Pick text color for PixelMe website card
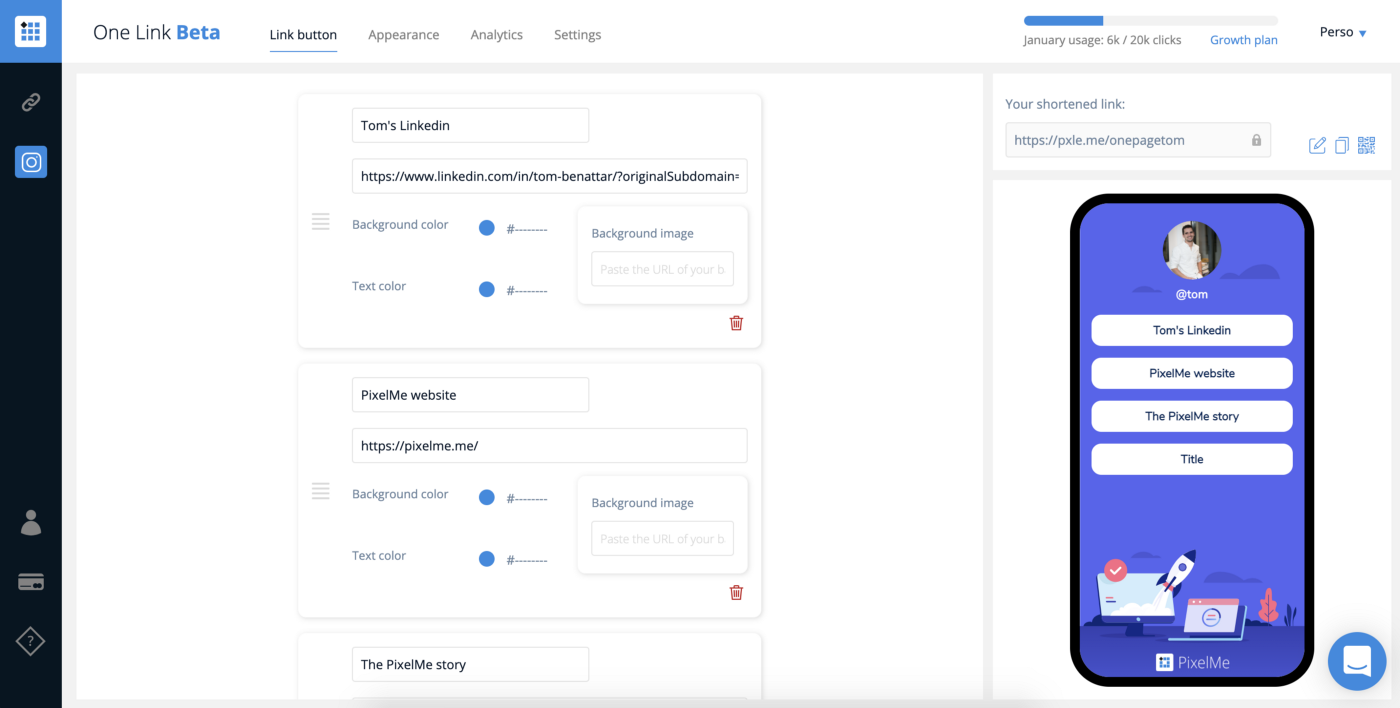The height and width of the screenshot is (708, 1400). coord(486,559)
